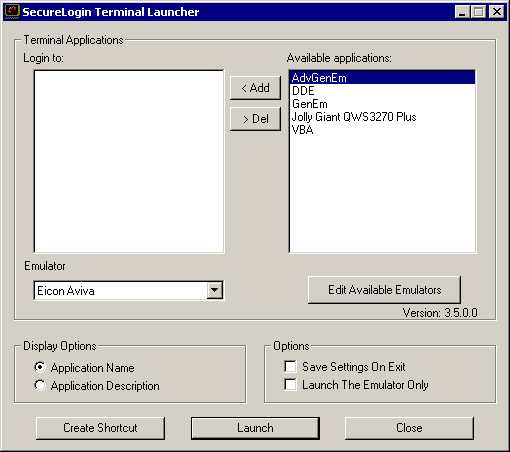Select DDE in Available applications list

pyautogui.click(x=382, y=91)
